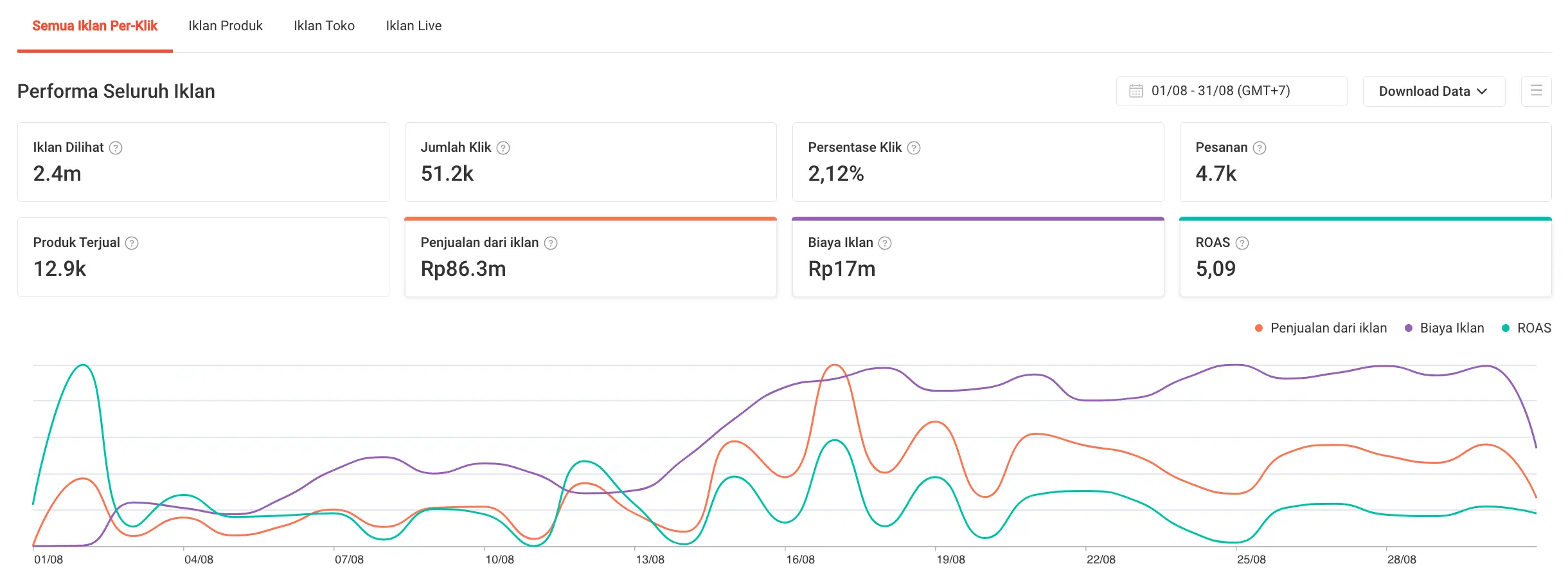Click the Pesanan info icon

pos(1260,148)
